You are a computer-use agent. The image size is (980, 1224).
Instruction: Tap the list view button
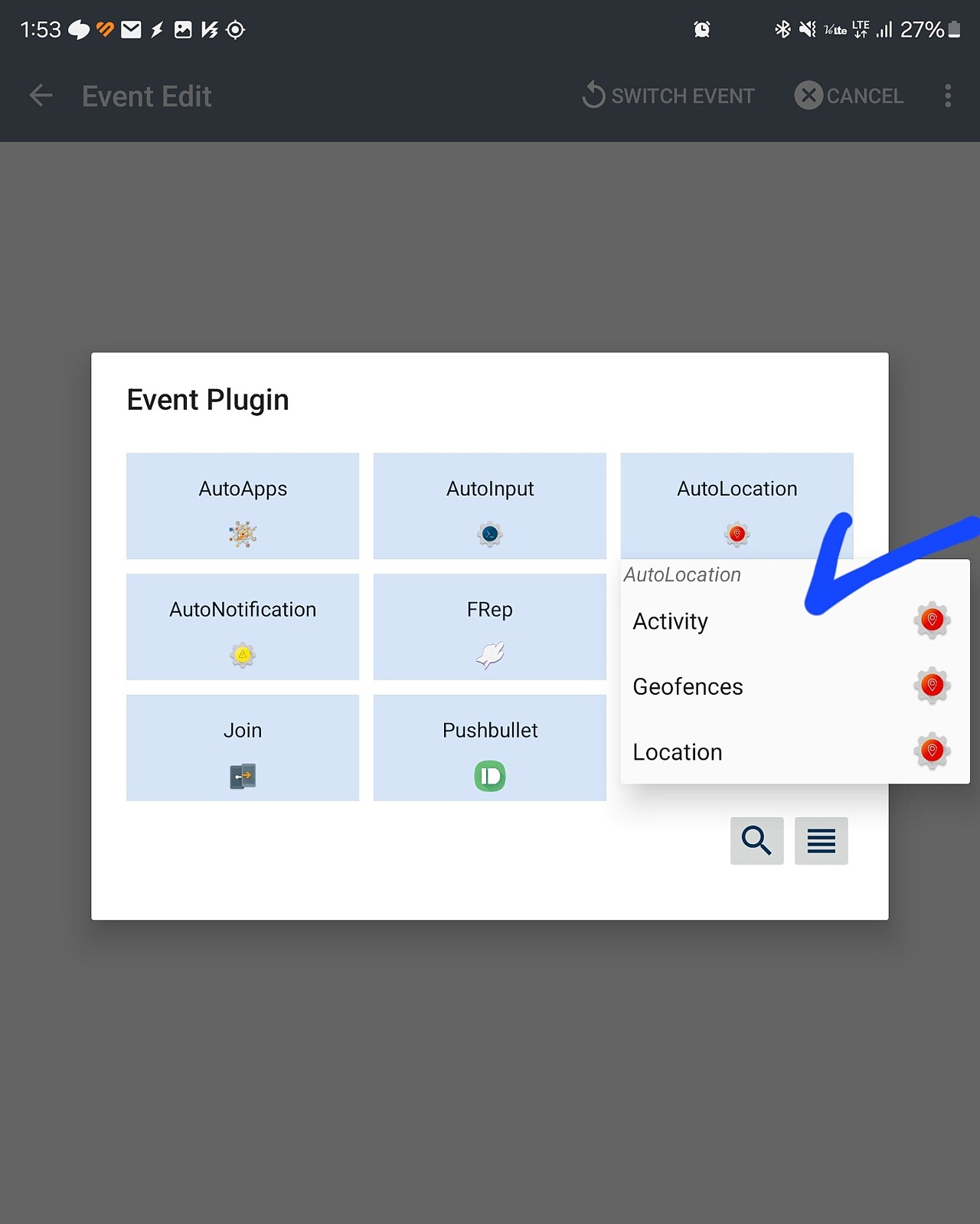pyautogui.click(x=821, y=840)
